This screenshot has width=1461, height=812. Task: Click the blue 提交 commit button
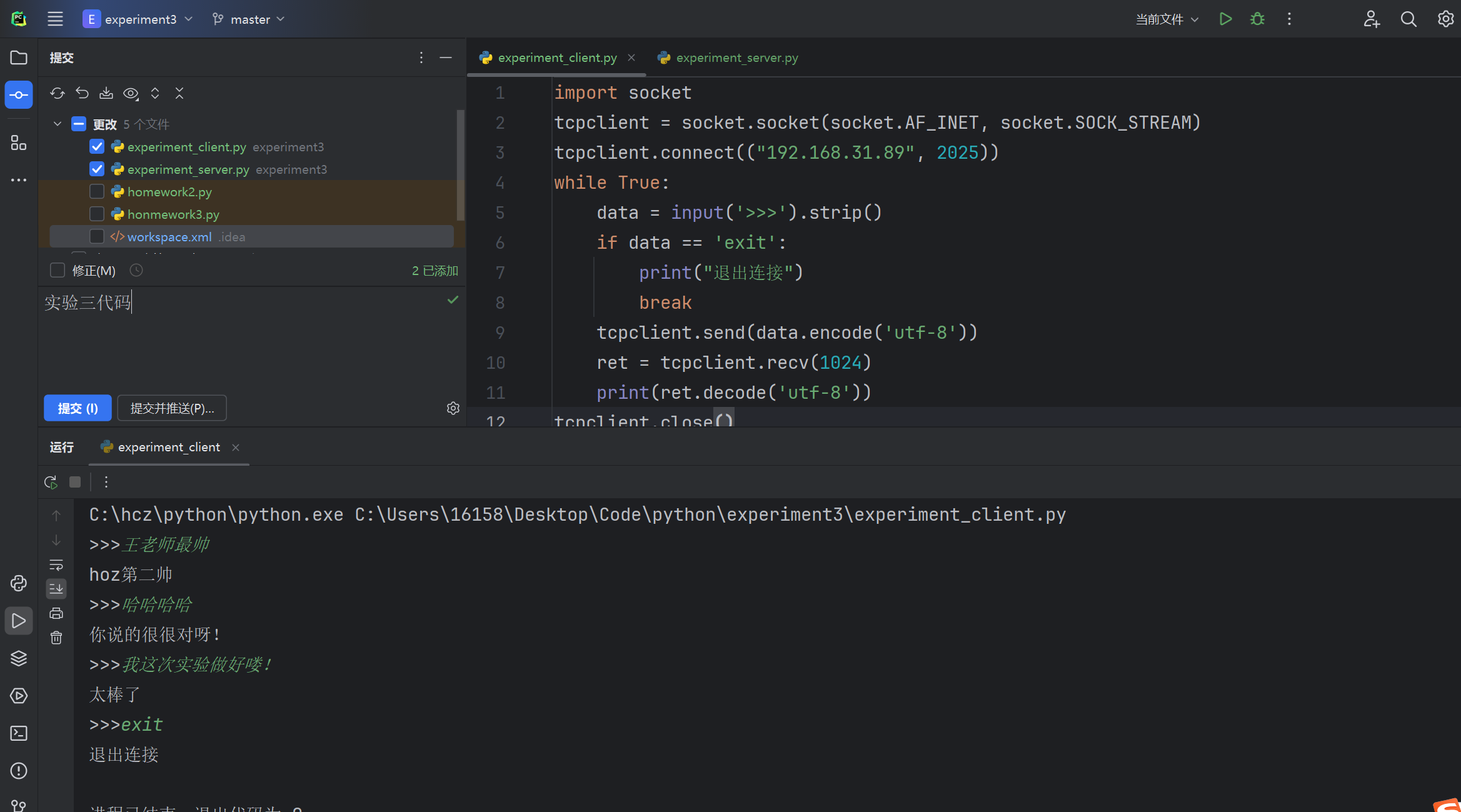pos(78,408)
